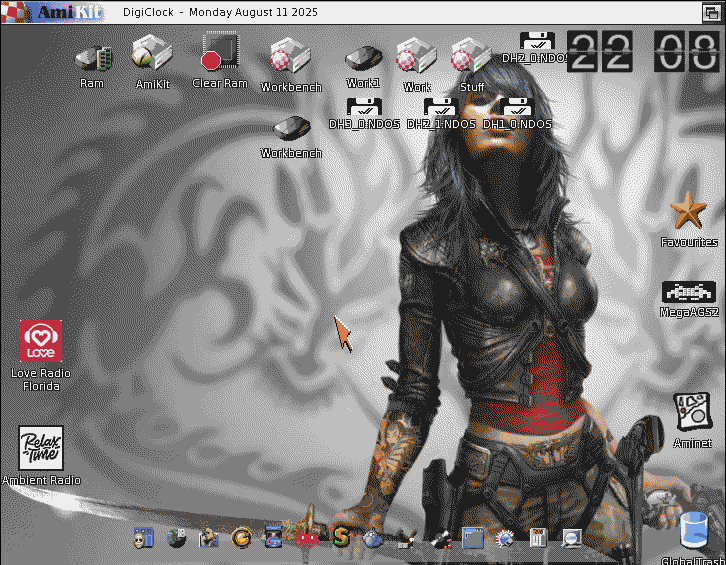Open the Workbench drawer icon with the boing ball

(x=290, y=56)
